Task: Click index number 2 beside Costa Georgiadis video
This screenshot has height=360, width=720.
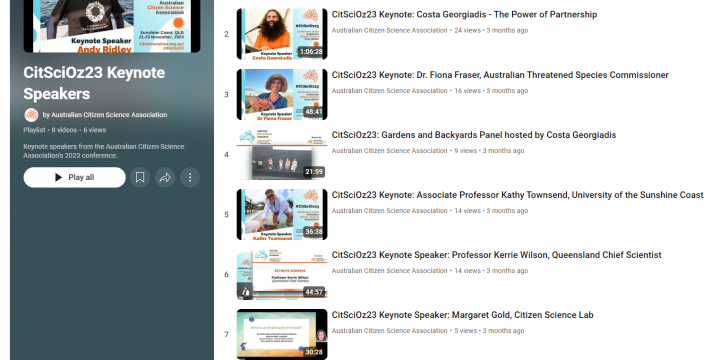Action: click(226, 34)
